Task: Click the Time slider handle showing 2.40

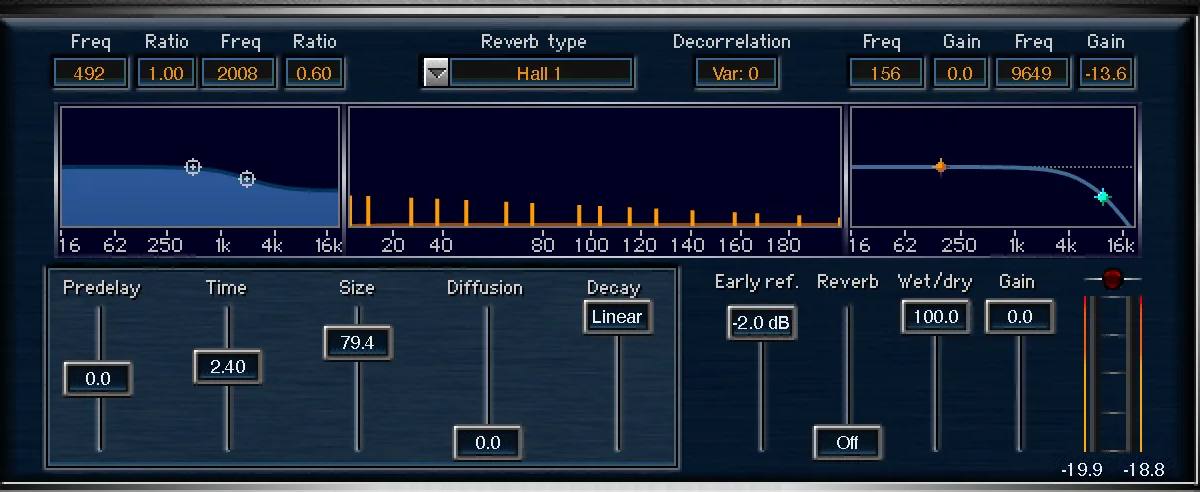Action: pyautogui.click(x=228, y=367)
